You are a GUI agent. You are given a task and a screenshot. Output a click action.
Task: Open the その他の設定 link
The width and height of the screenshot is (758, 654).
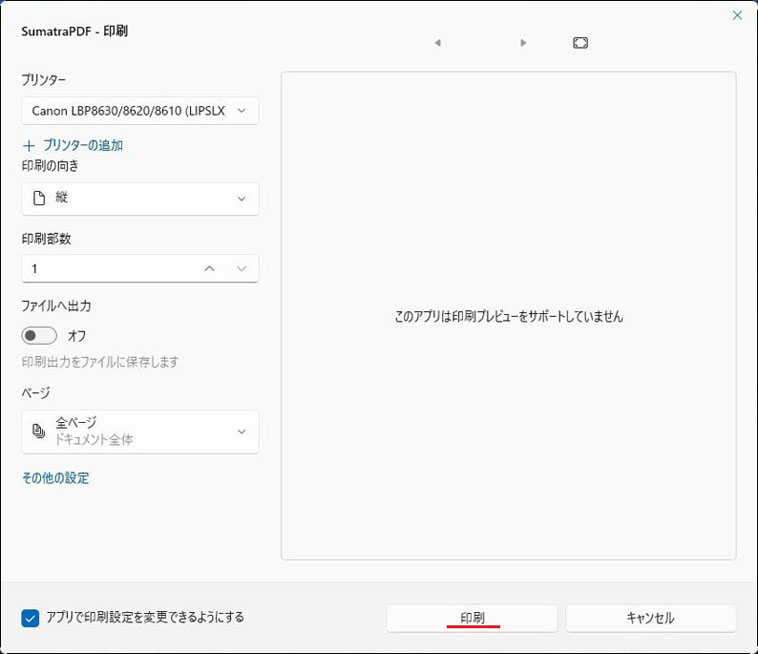click(55, 478)
